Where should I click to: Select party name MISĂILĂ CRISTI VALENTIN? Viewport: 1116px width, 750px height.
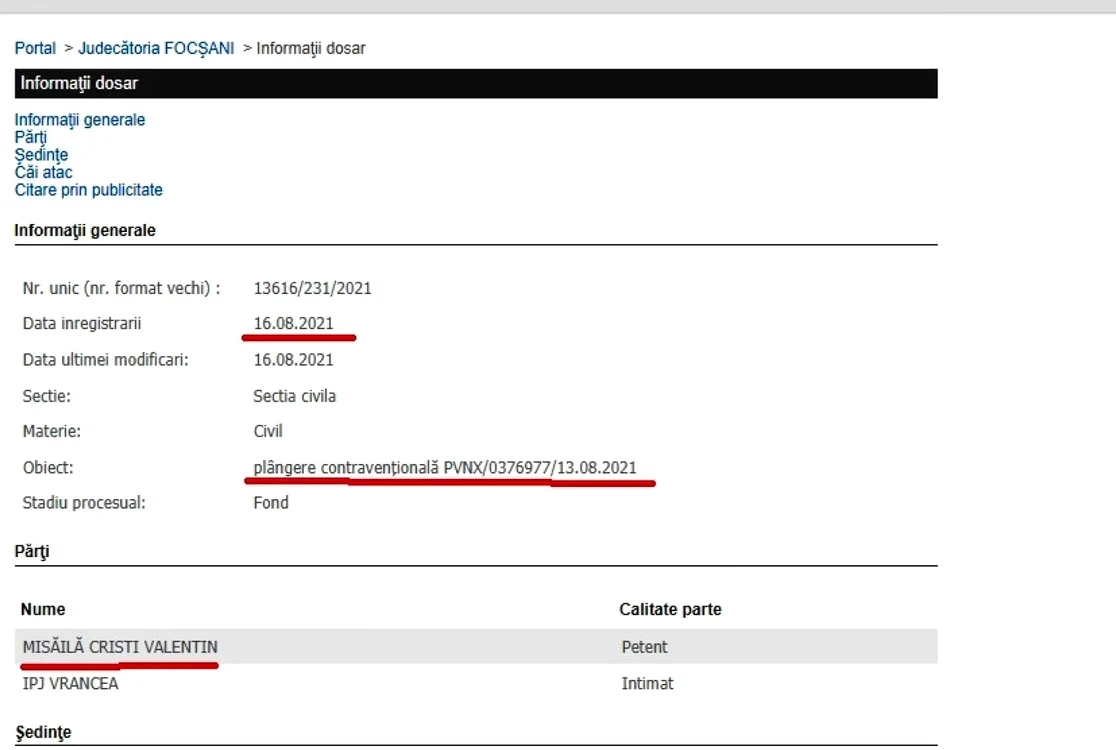pos(120,647)
